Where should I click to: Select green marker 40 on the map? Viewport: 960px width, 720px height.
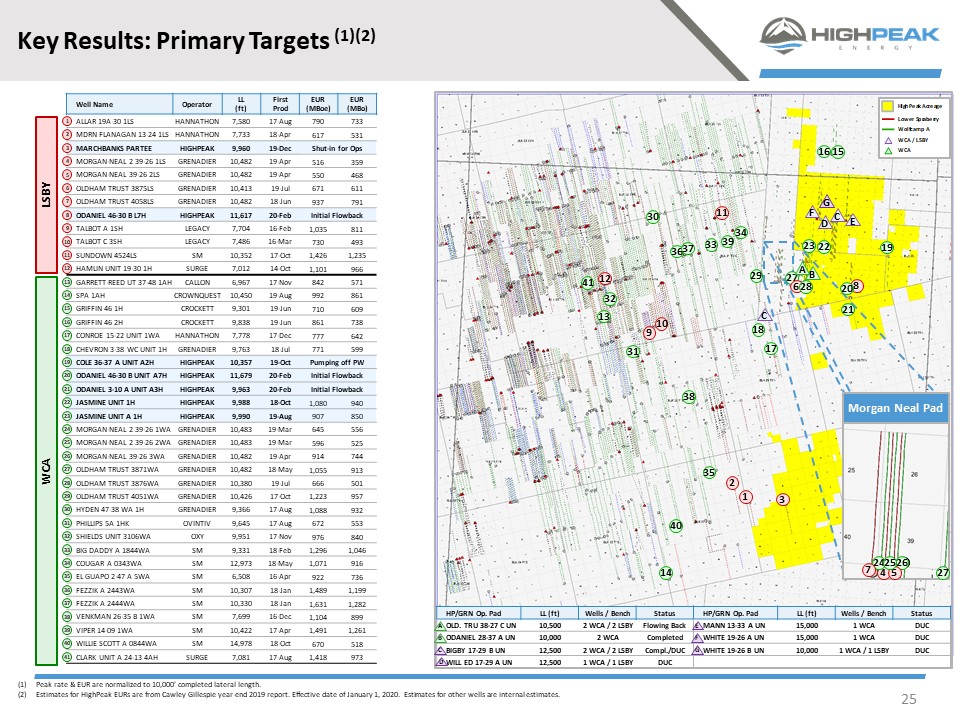676,525
